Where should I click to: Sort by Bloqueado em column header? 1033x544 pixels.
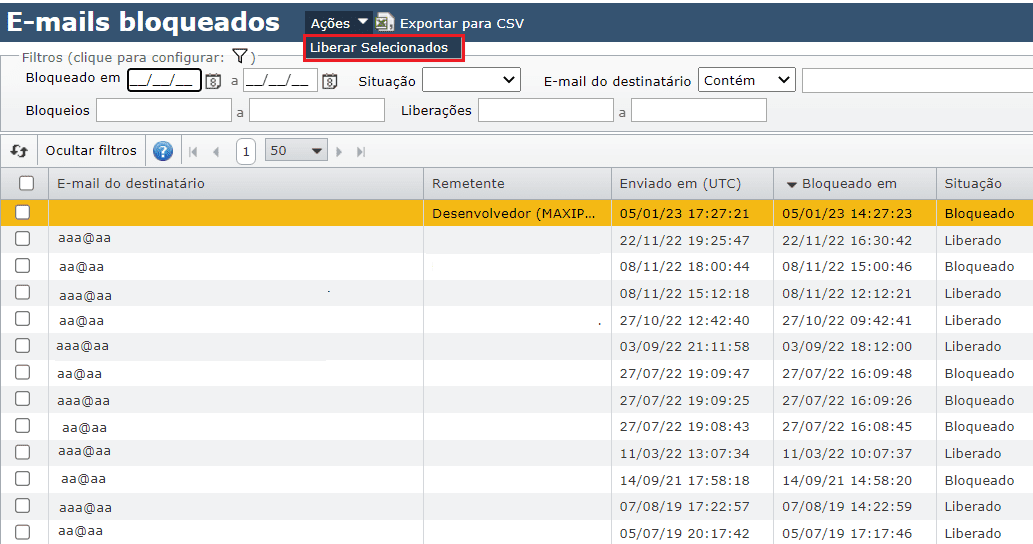(x=854, y=183)
